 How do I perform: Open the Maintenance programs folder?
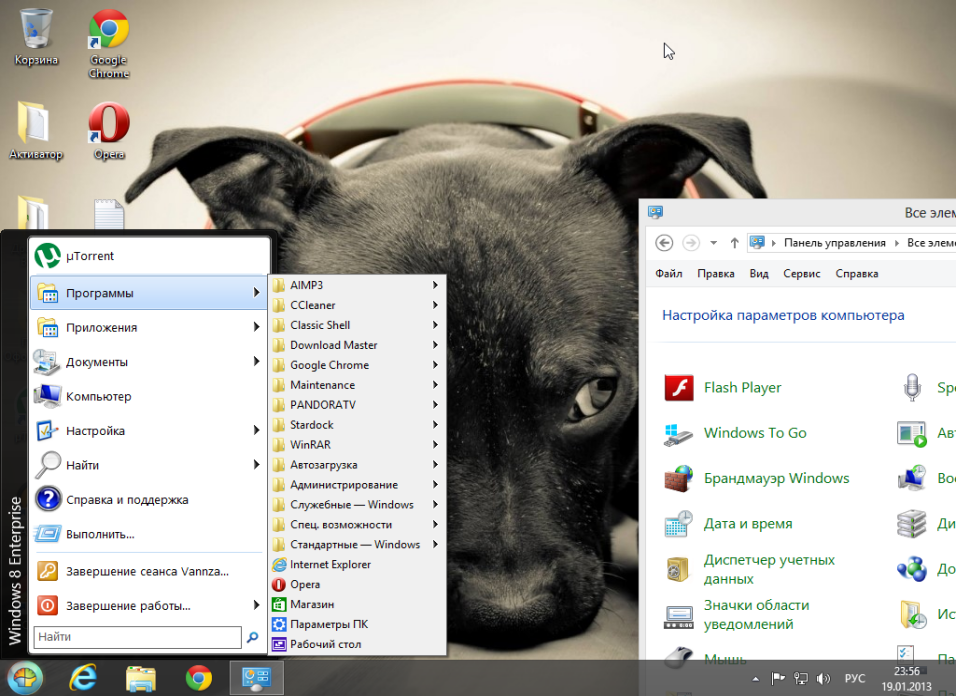point(357,385)
